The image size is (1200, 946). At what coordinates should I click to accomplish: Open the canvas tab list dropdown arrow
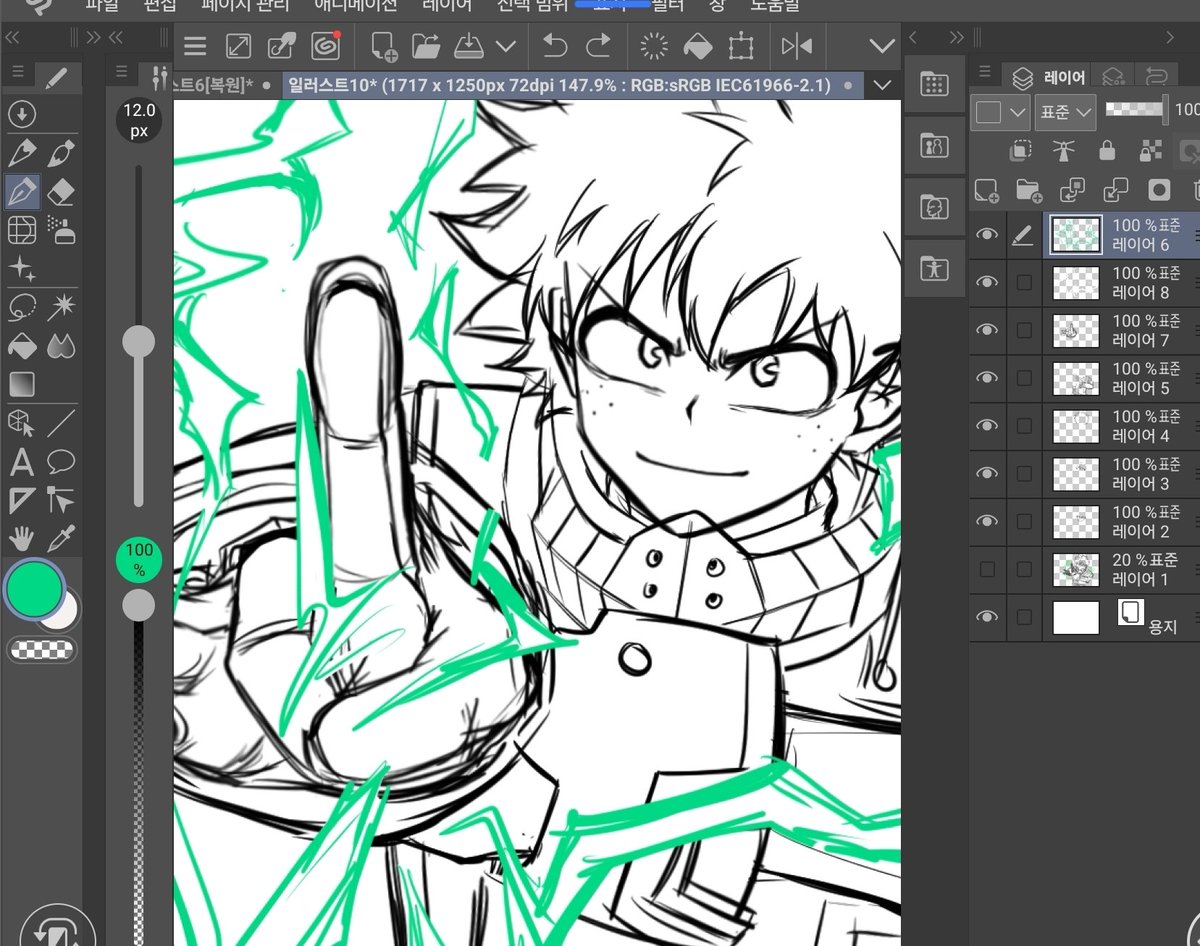point(882,86)
